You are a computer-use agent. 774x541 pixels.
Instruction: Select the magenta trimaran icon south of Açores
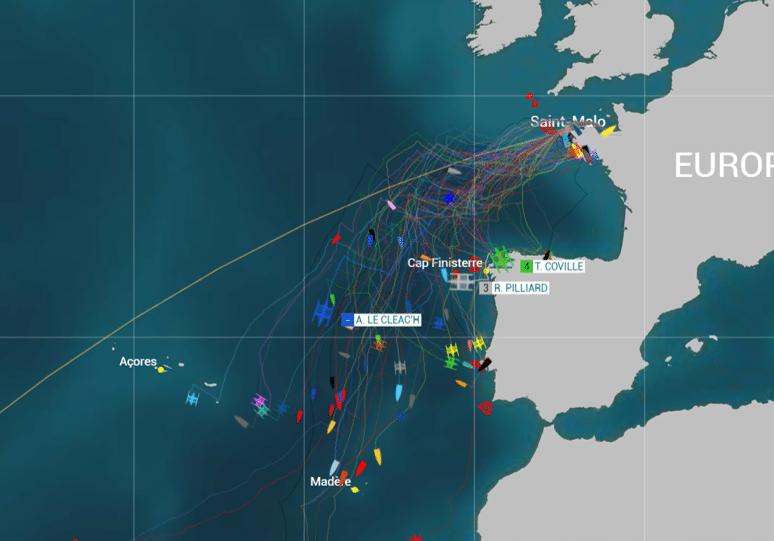(259, 401)
